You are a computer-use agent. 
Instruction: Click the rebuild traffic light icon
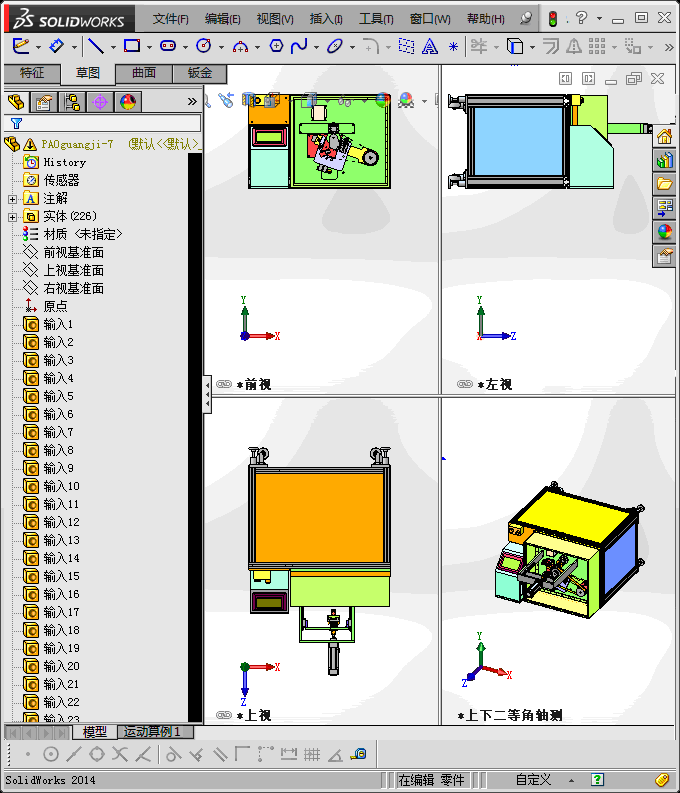tap(553, 19)
